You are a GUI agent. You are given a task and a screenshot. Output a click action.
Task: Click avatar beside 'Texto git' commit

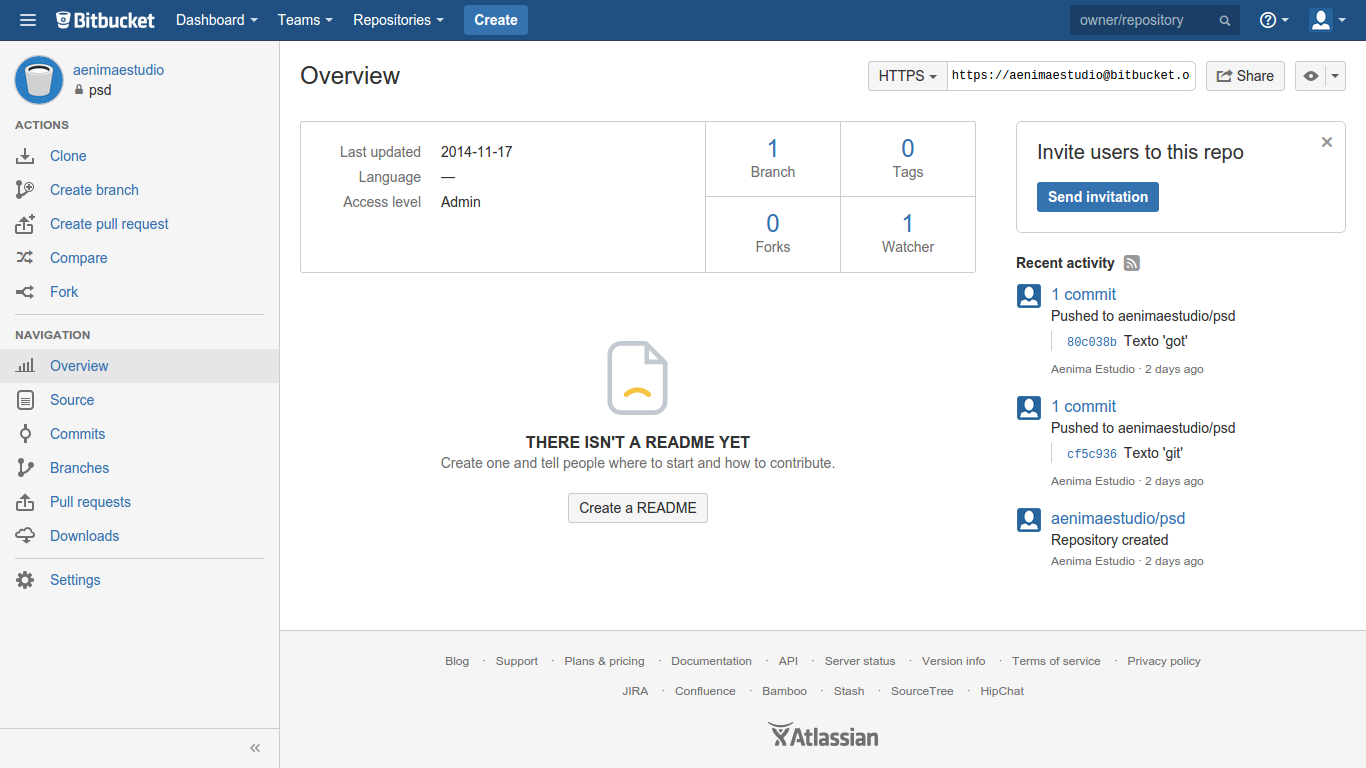click(x=1029, y=408)
